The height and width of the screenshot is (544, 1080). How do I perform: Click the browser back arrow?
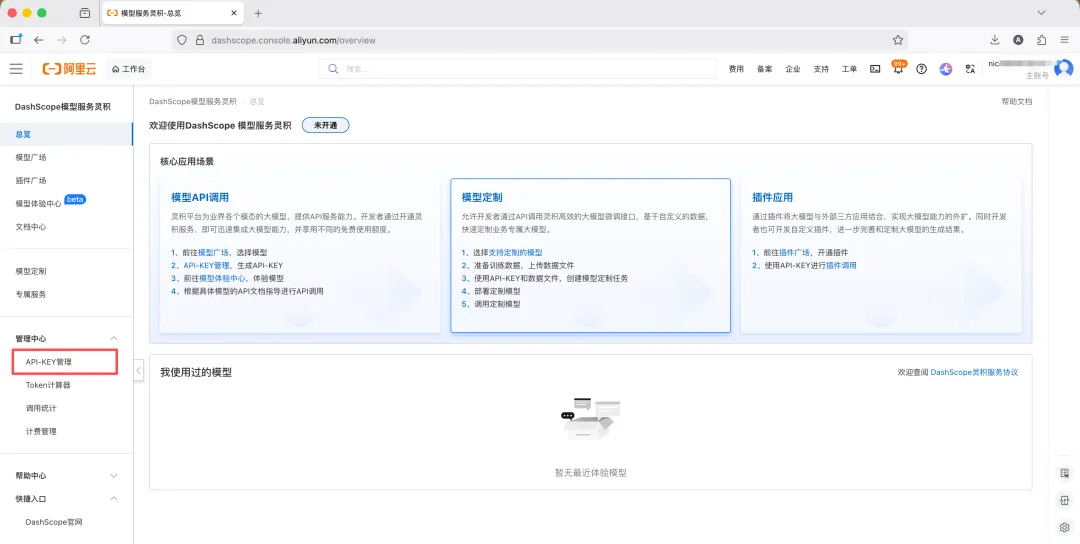[39, 40]
